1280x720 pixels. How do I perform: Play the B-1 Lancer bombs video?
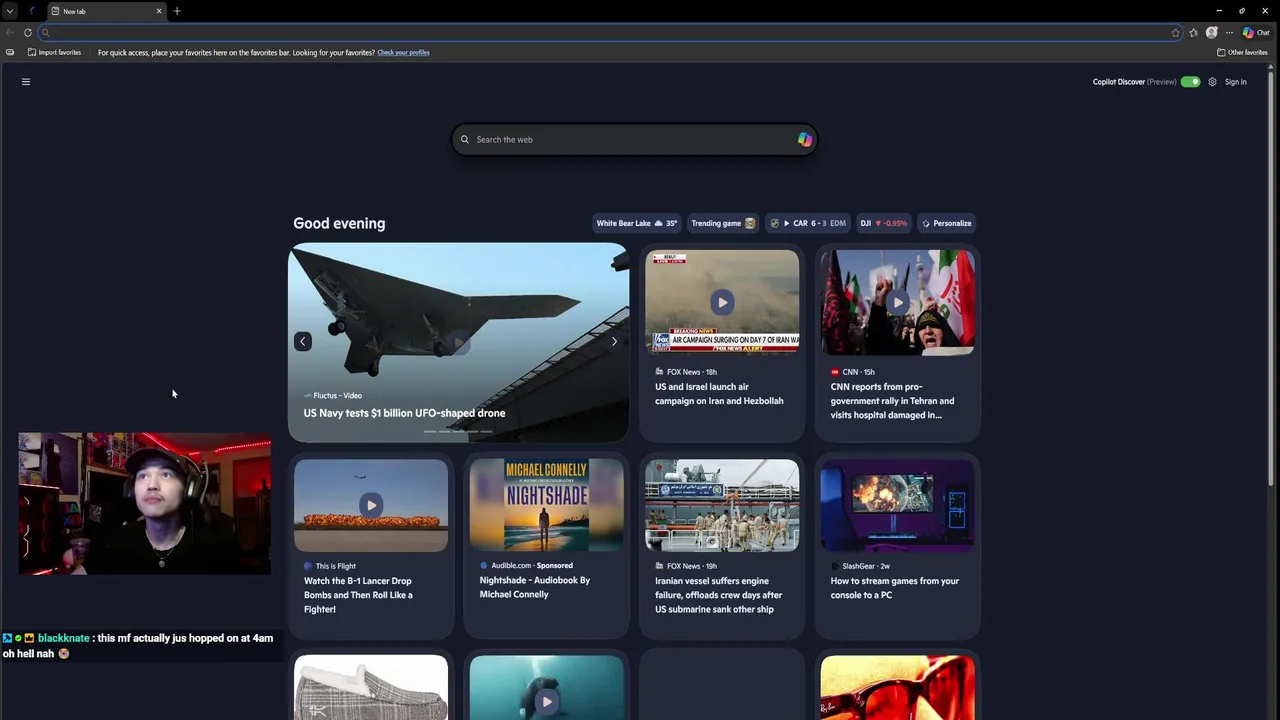click(x=371, y=505)
